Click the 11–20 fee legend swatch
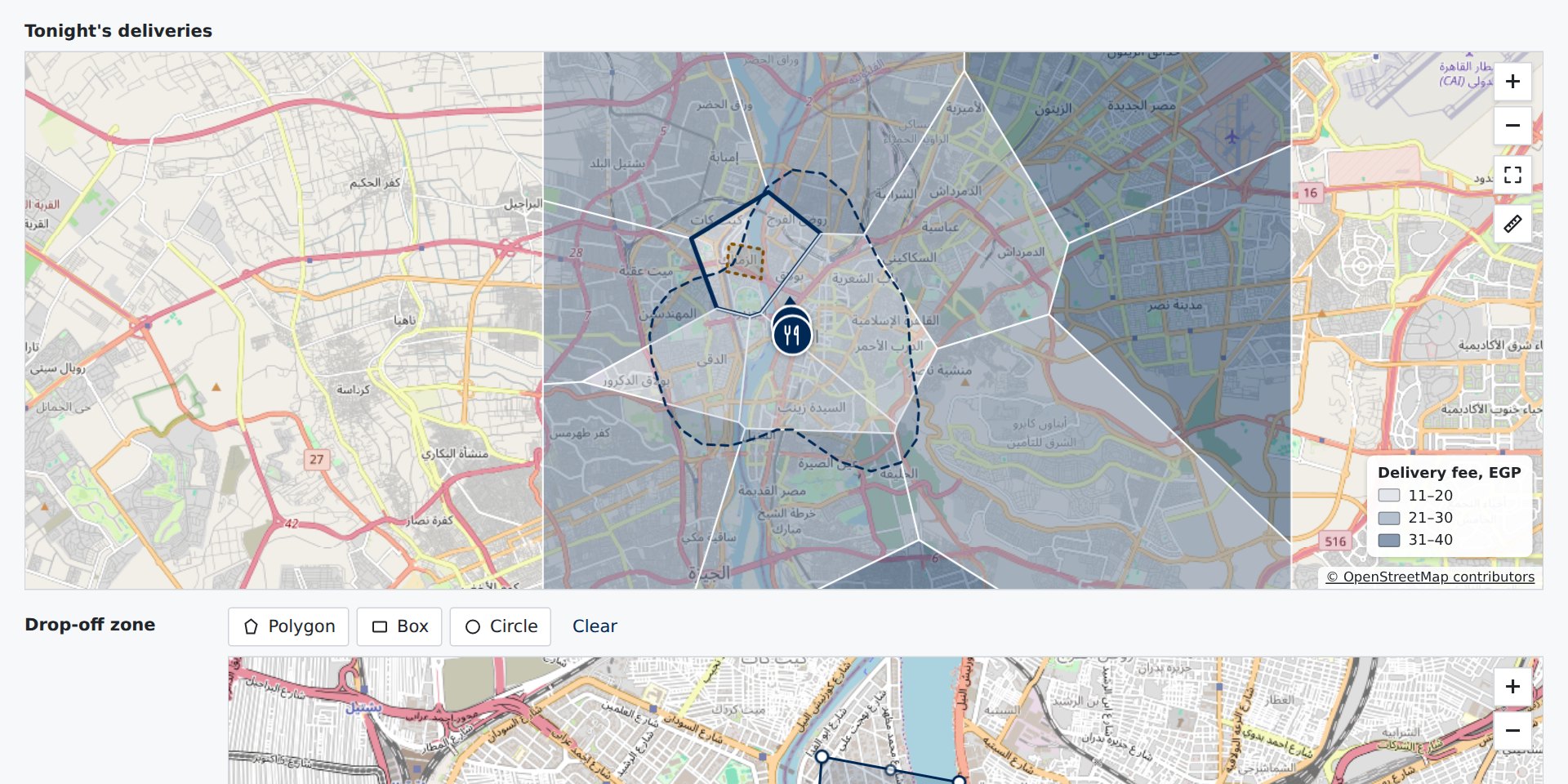 click(1389, 496)
